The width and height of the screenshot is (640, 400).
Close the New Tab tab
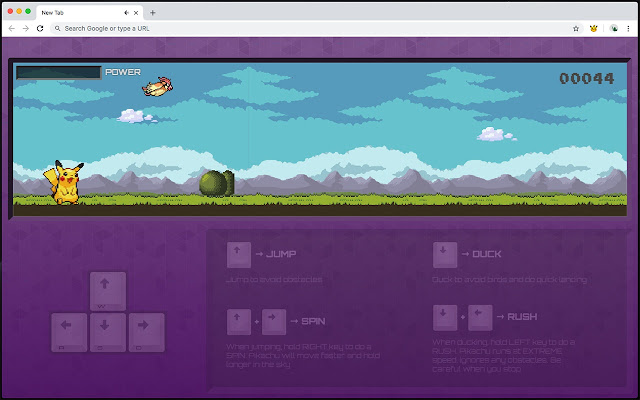click(136, 13)
